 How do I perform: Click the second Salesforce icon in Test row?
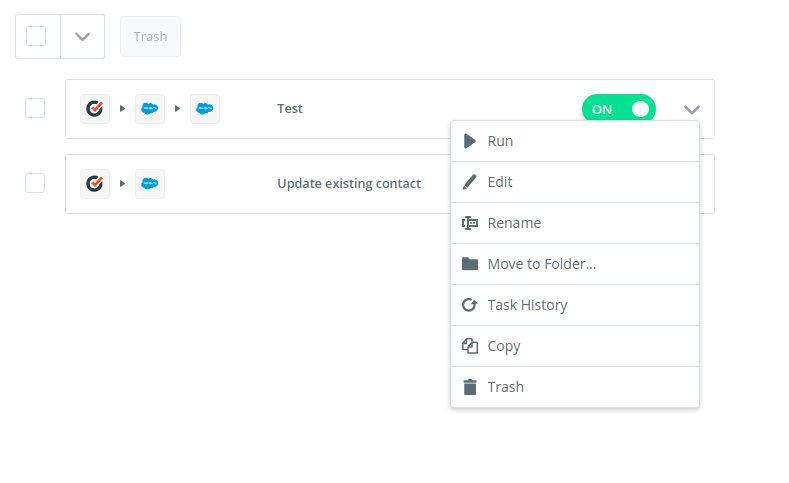coord(204,109)
